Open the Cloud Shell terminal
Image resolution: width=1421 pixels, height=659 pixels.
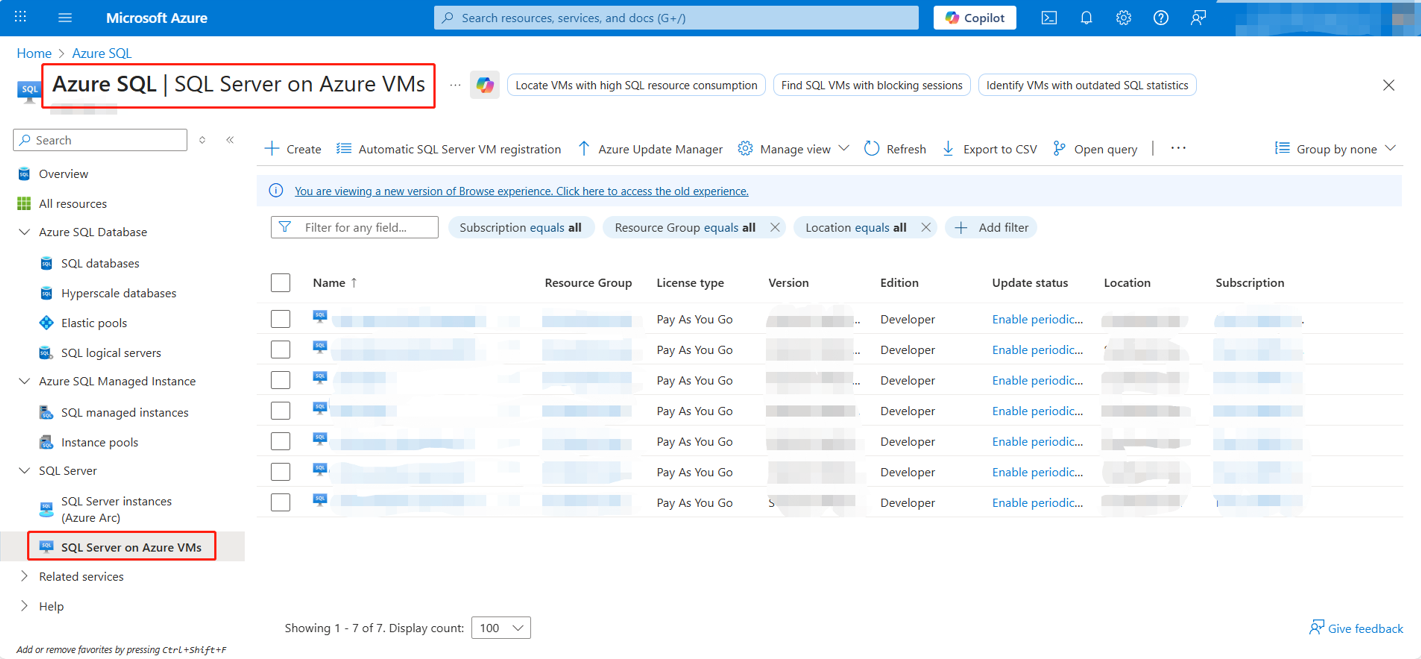point(1048,17)
